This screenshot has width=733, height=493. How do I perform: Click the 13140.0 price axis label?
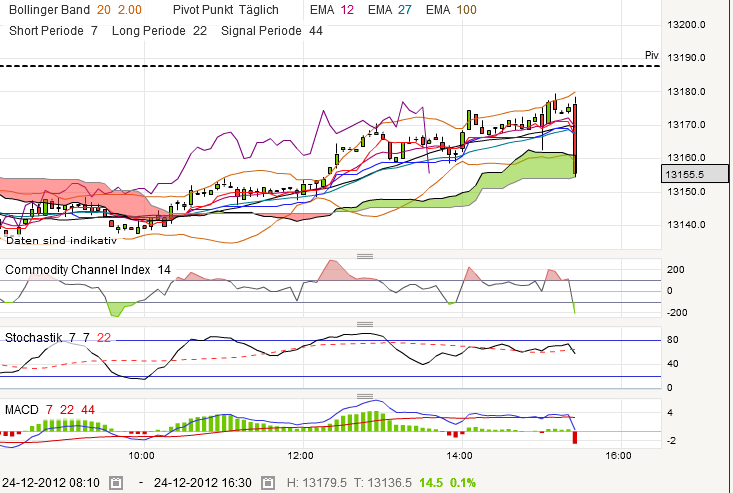point(686,225)
